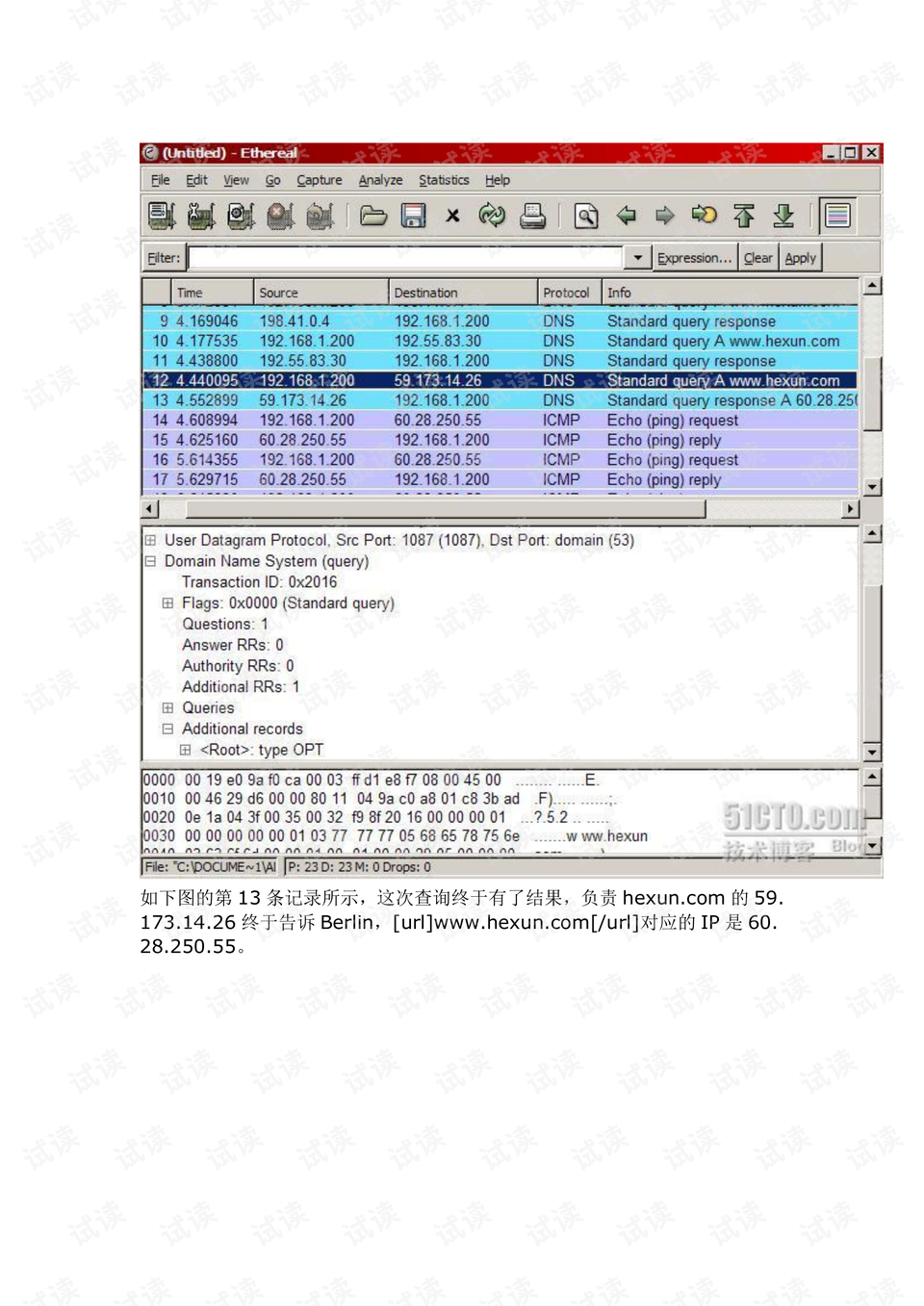Open a saved capture file
924x1306 pixels.
[372, 216]
